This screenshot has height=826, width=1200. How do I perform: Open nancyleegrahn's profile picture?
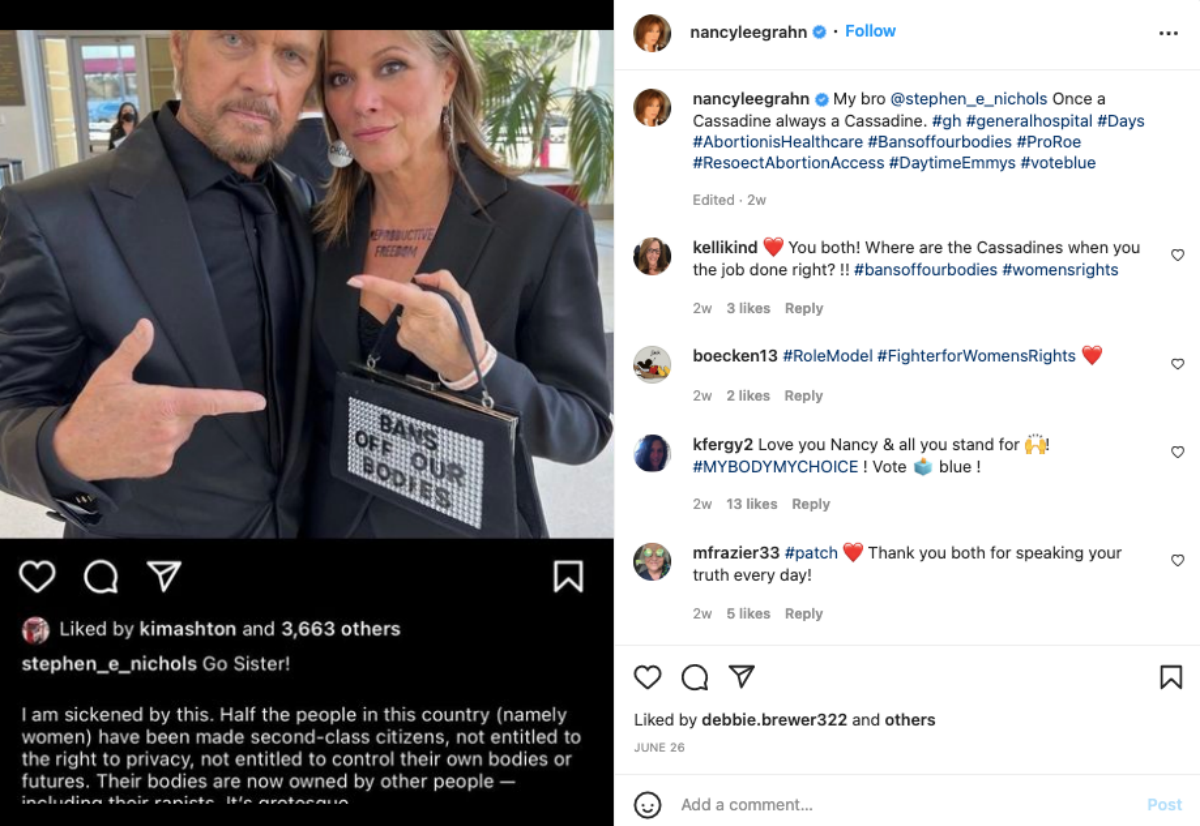[653, 31]
